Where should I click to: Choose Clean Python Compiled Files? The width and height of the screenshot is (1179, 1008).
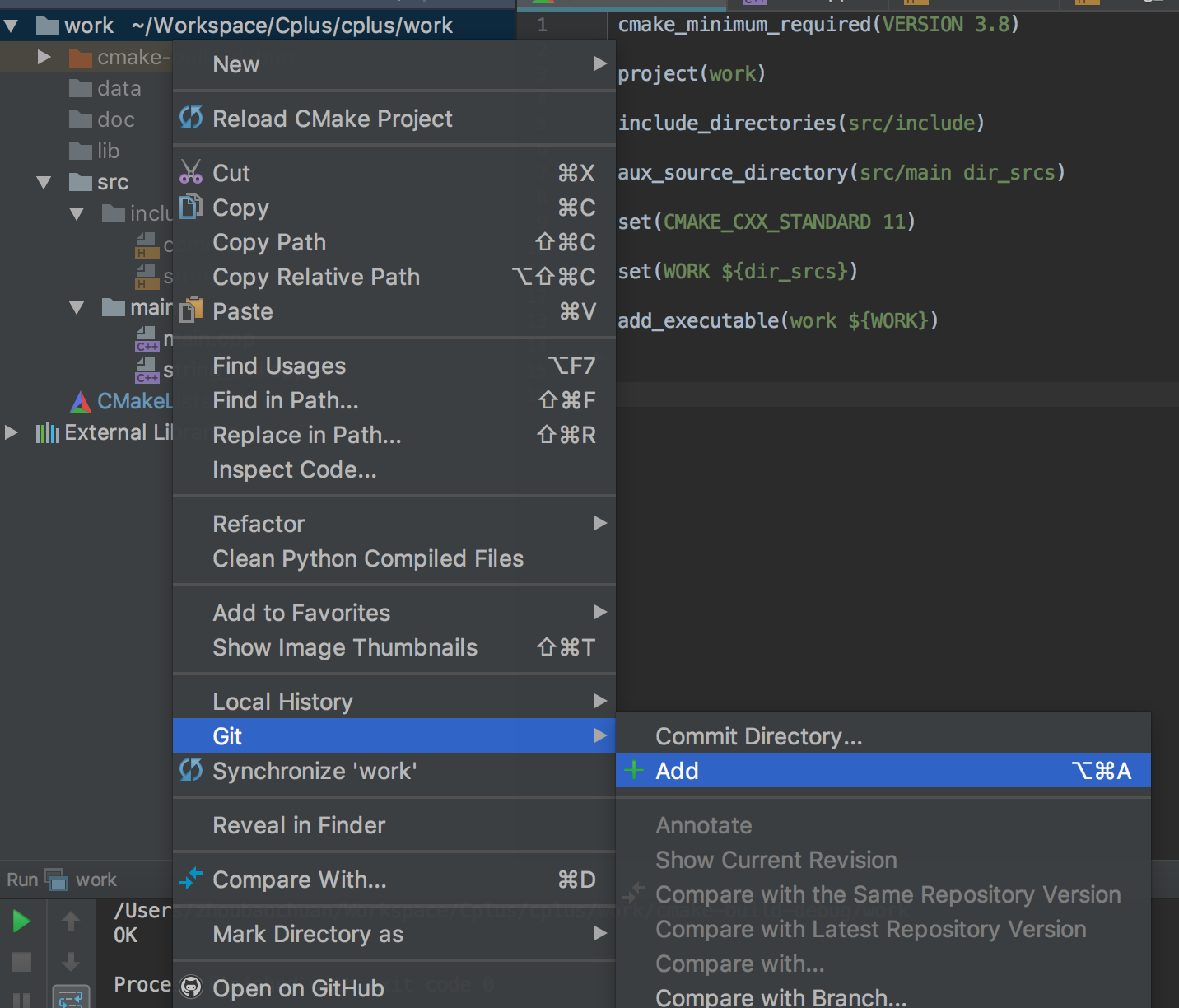pos(394,558)
